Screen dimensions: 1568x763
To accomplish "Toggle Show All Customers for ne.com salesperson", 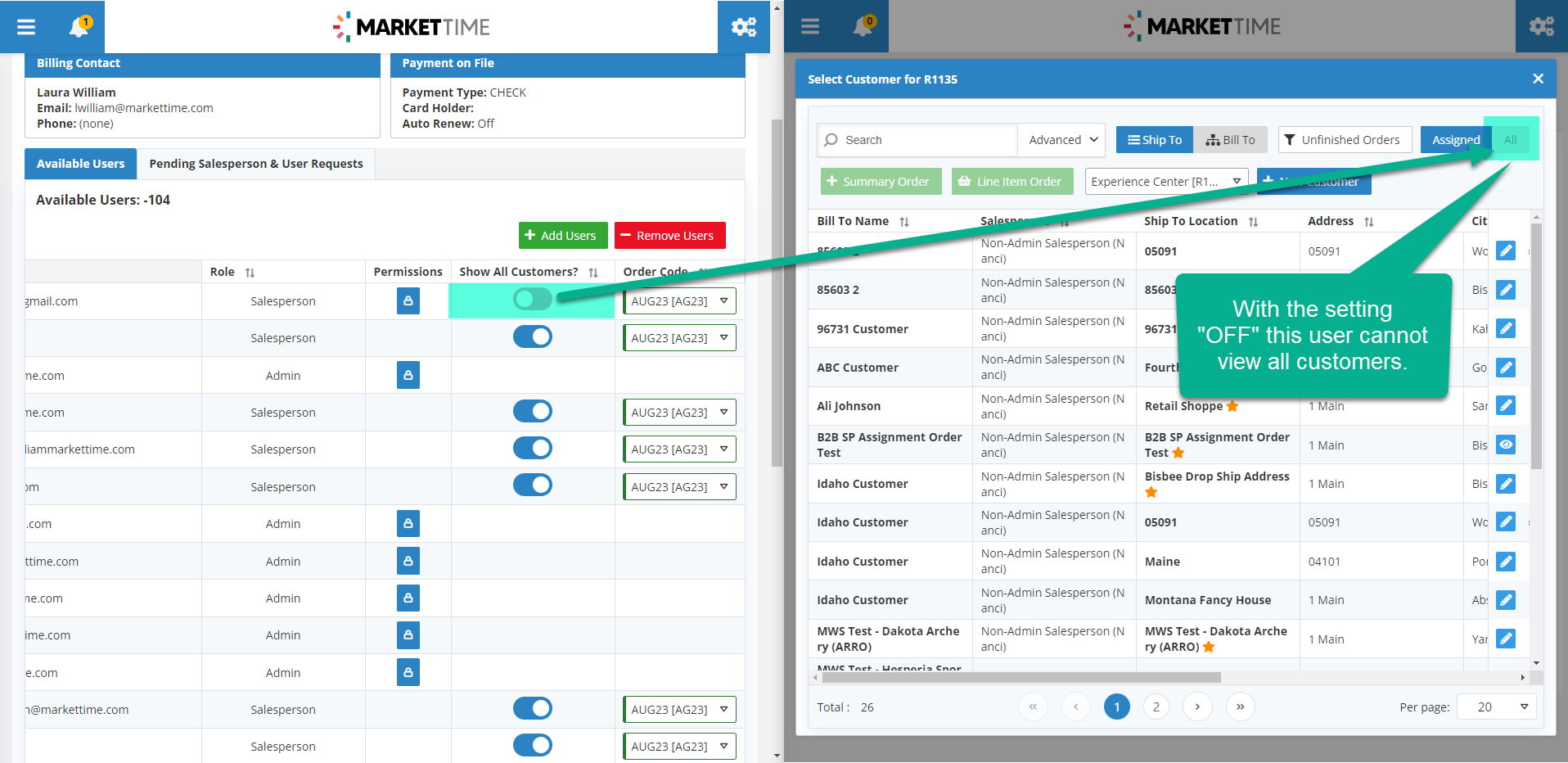I will point(533,411).
